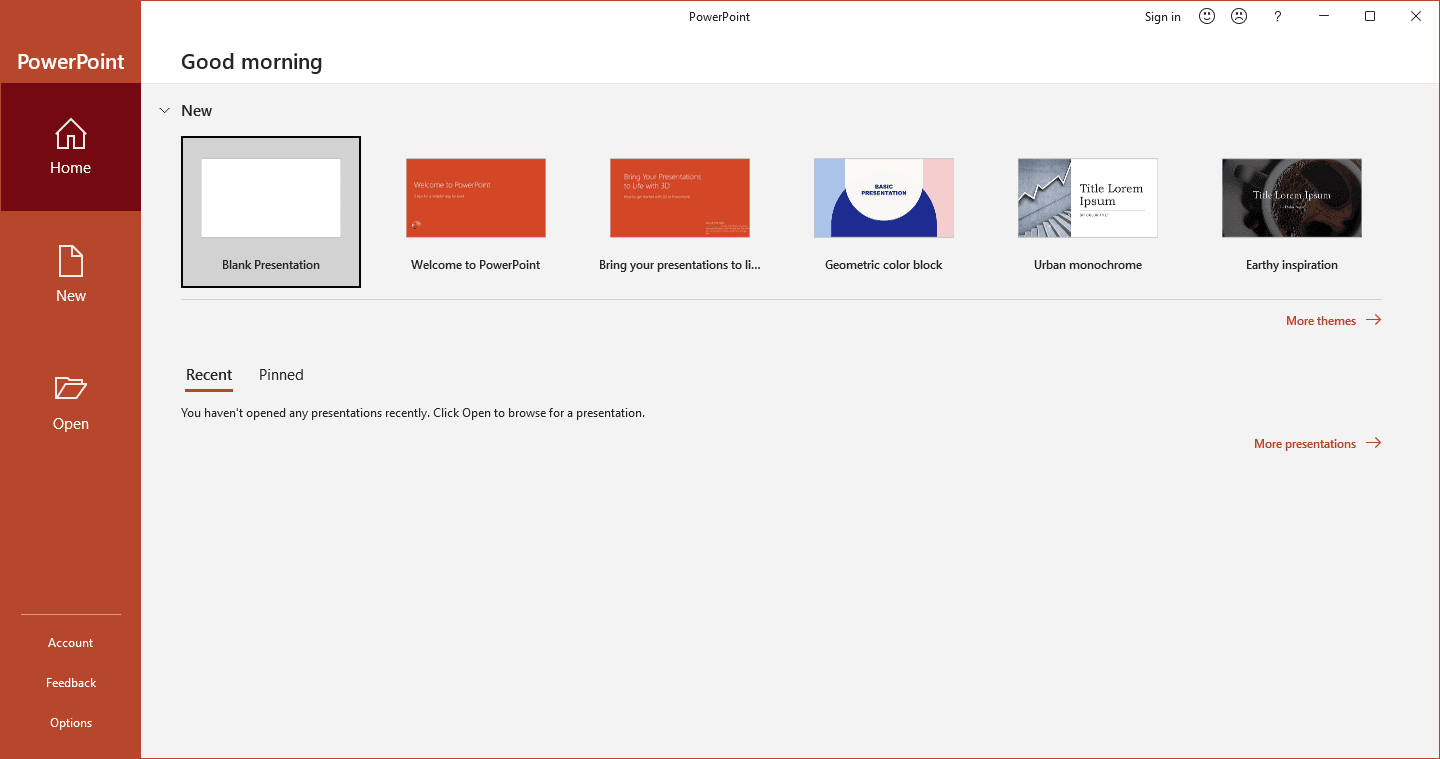Open the Account page
The height and width of the screenshot is (759, 1440).
point(70,643)
